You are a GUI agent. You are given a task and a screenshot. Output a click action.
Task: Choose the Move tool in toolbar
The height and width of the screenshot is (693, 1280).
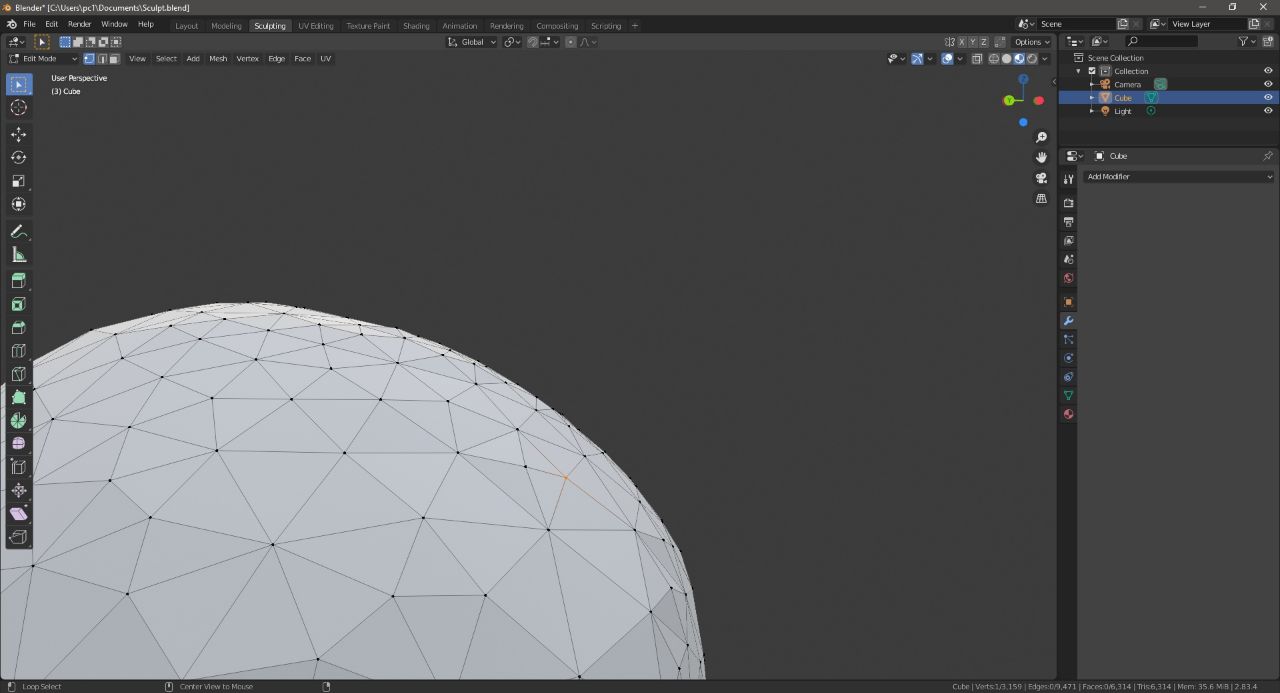(19, 135)
